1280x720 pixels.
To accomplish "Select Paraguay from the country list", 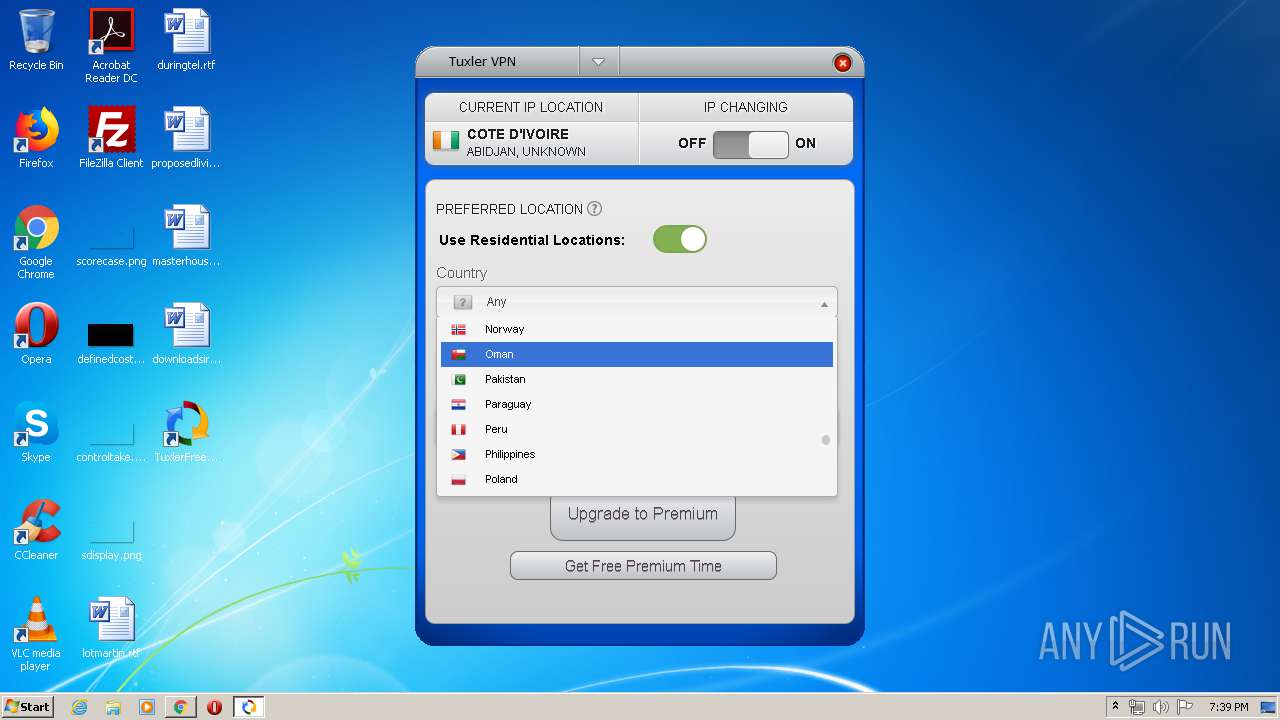I will (x=637, y=404).
